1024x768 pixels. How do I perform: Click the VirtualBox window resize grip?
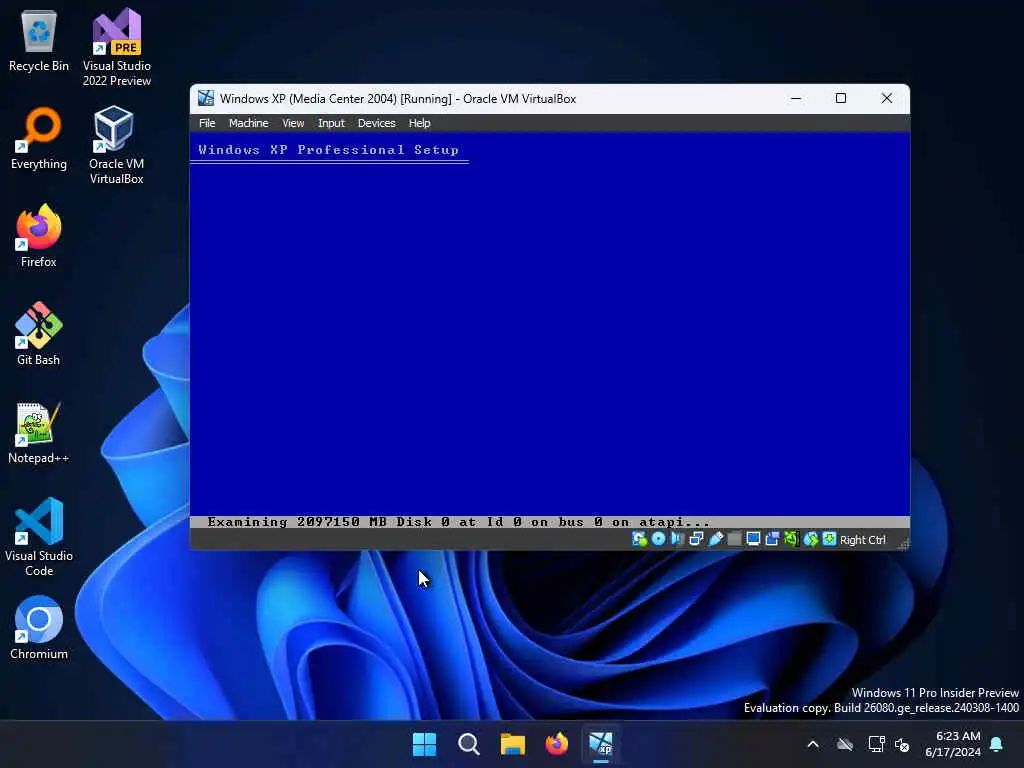(x=903, y=543)
